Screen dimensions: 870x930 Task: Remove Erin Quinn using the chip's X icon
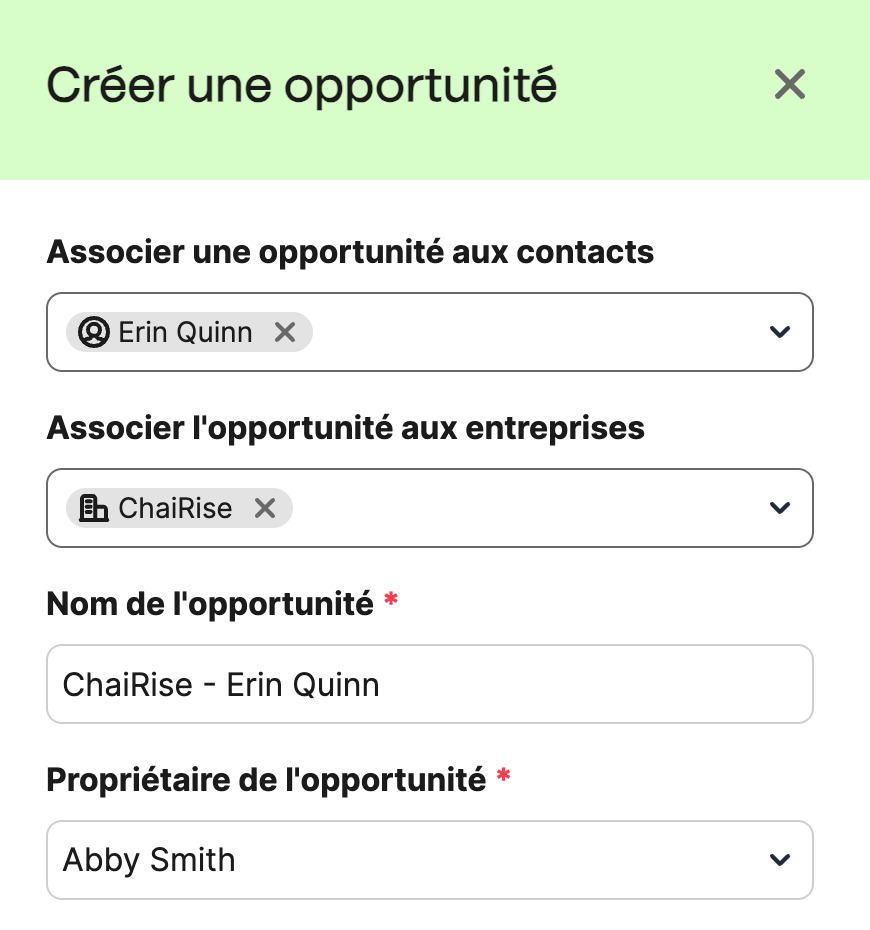tap(285, 331)
